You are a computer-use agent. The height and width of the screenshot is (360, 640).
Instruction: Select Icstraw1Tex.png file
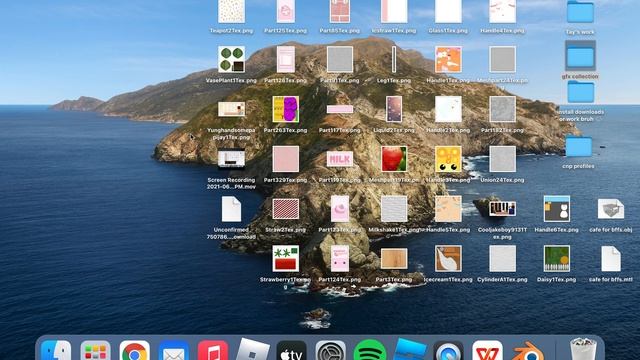pyautogui.click(x=394, y=11)
